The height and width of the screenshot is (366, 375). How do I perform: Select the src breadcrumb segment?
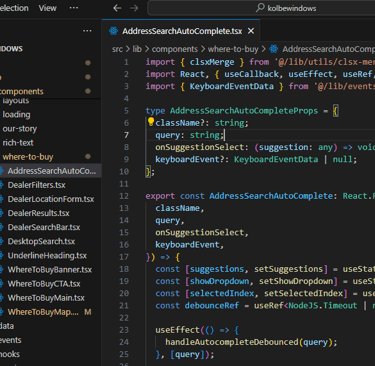[117, 49]
